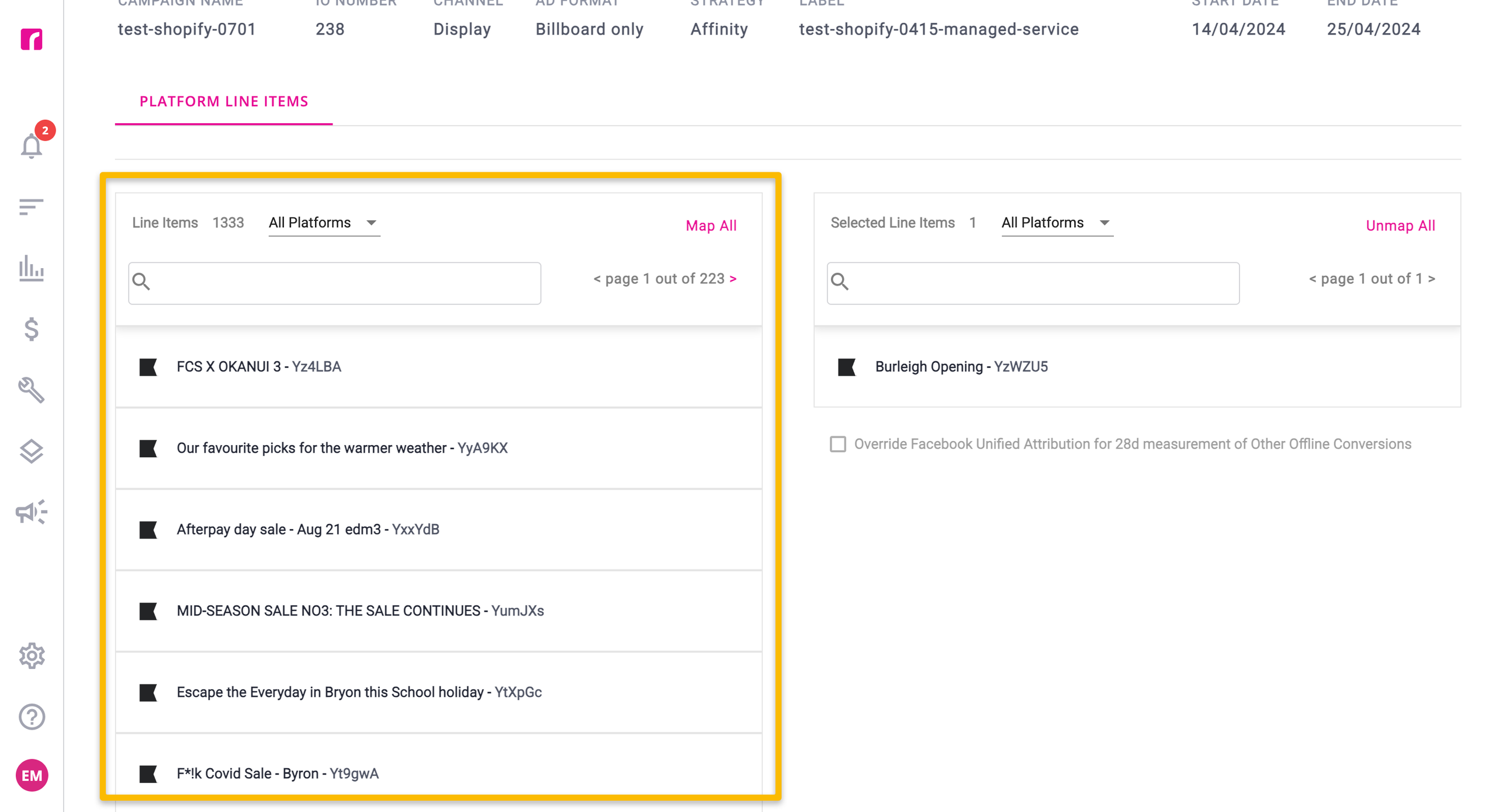
Task: Open the settings gear icon
Action: [x=32, y=656]
